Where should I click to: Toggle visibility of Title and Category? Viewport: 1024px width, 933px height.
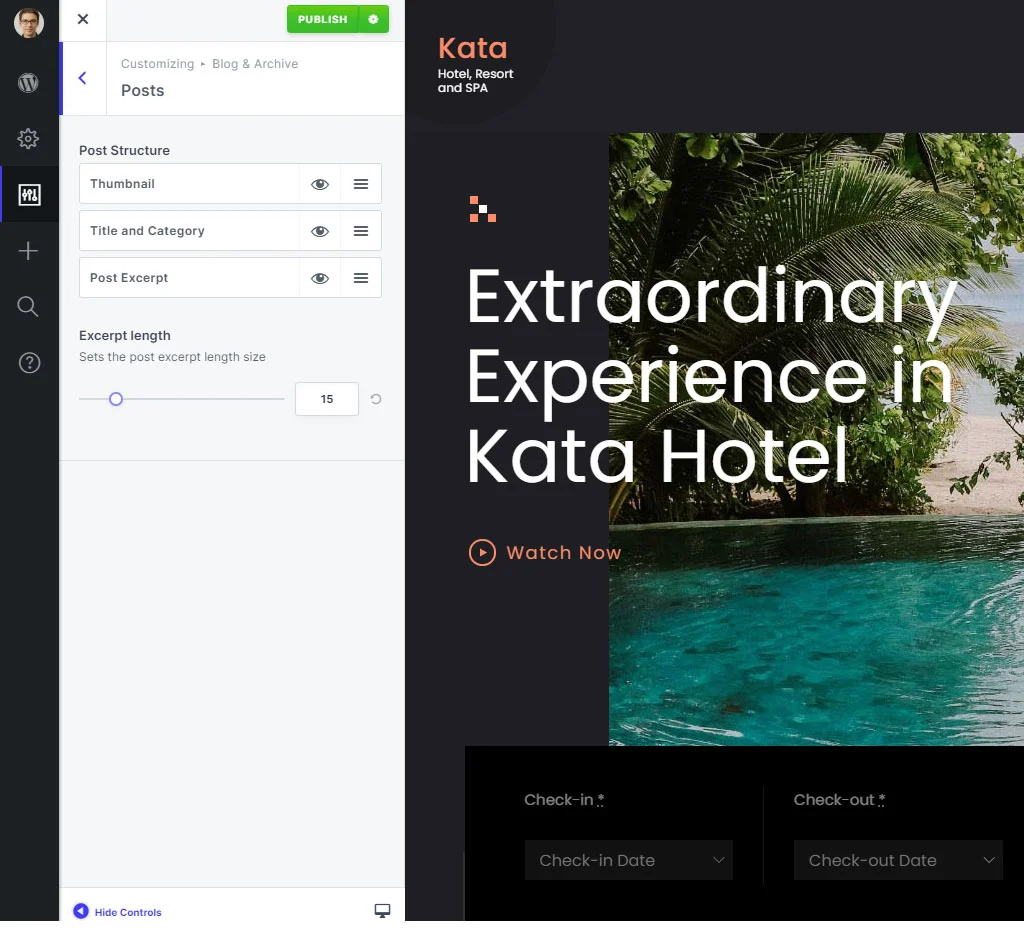click(x=319, y=231)
